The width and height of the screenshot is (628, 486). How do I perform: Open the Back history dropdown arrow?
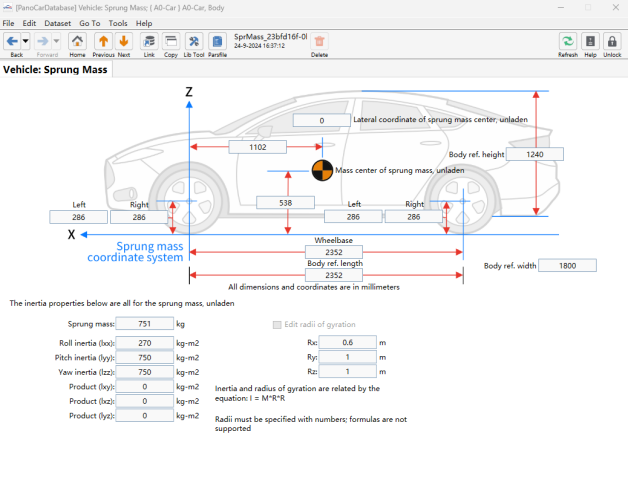pos(25,41)
